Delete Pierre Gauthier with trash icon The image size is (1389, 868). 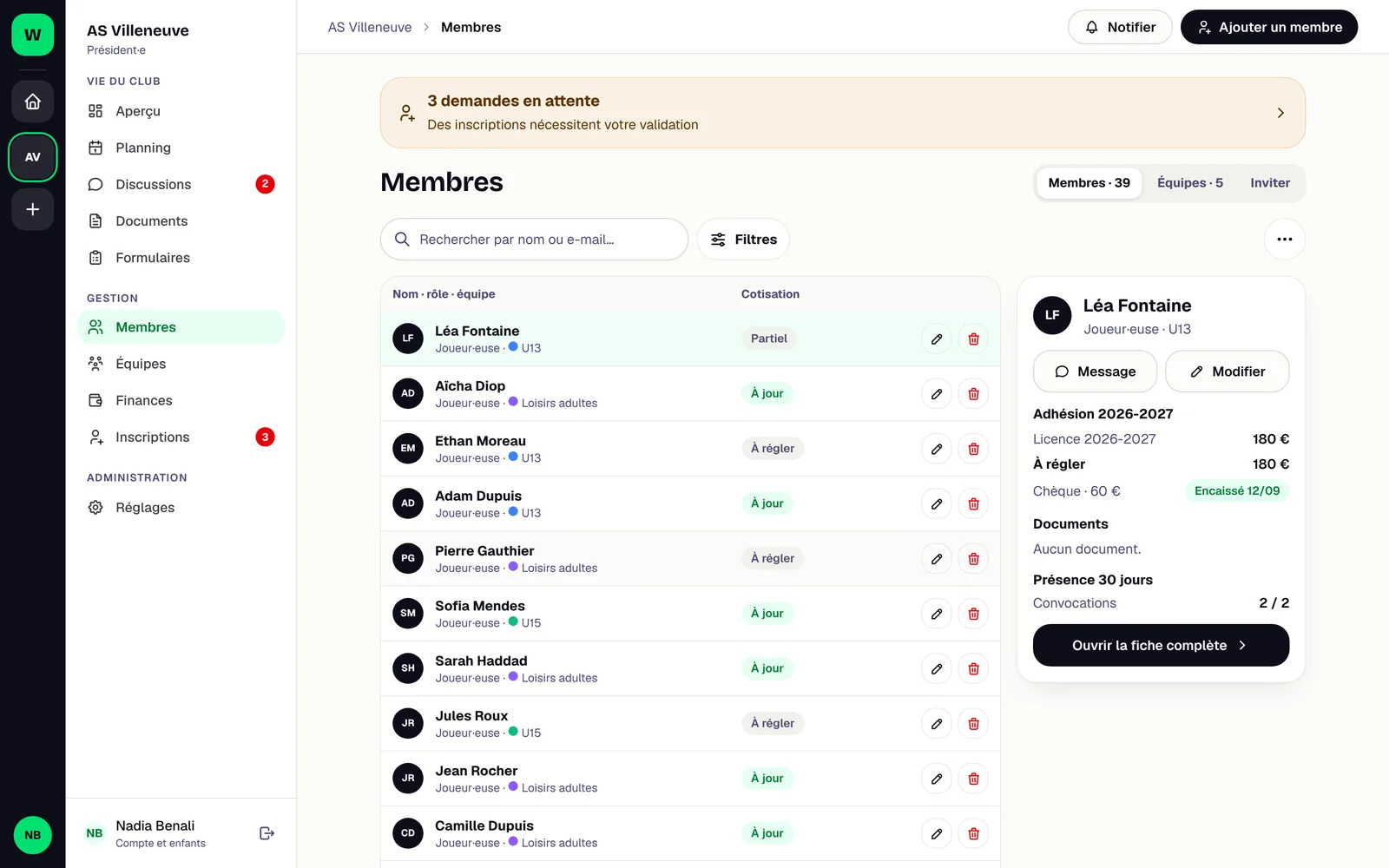(974, 559)
